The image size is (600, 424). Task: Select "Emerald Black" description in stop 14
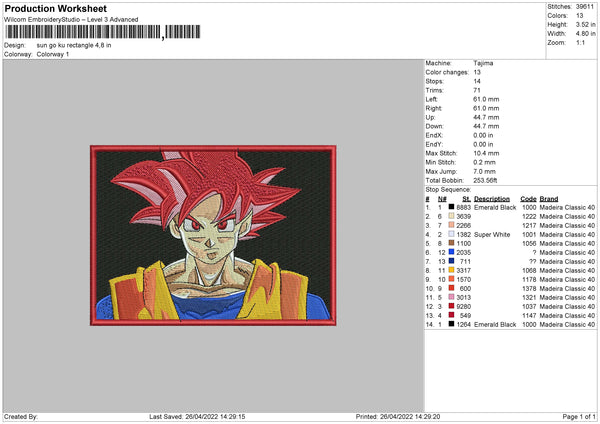click(x=495, y=324)
